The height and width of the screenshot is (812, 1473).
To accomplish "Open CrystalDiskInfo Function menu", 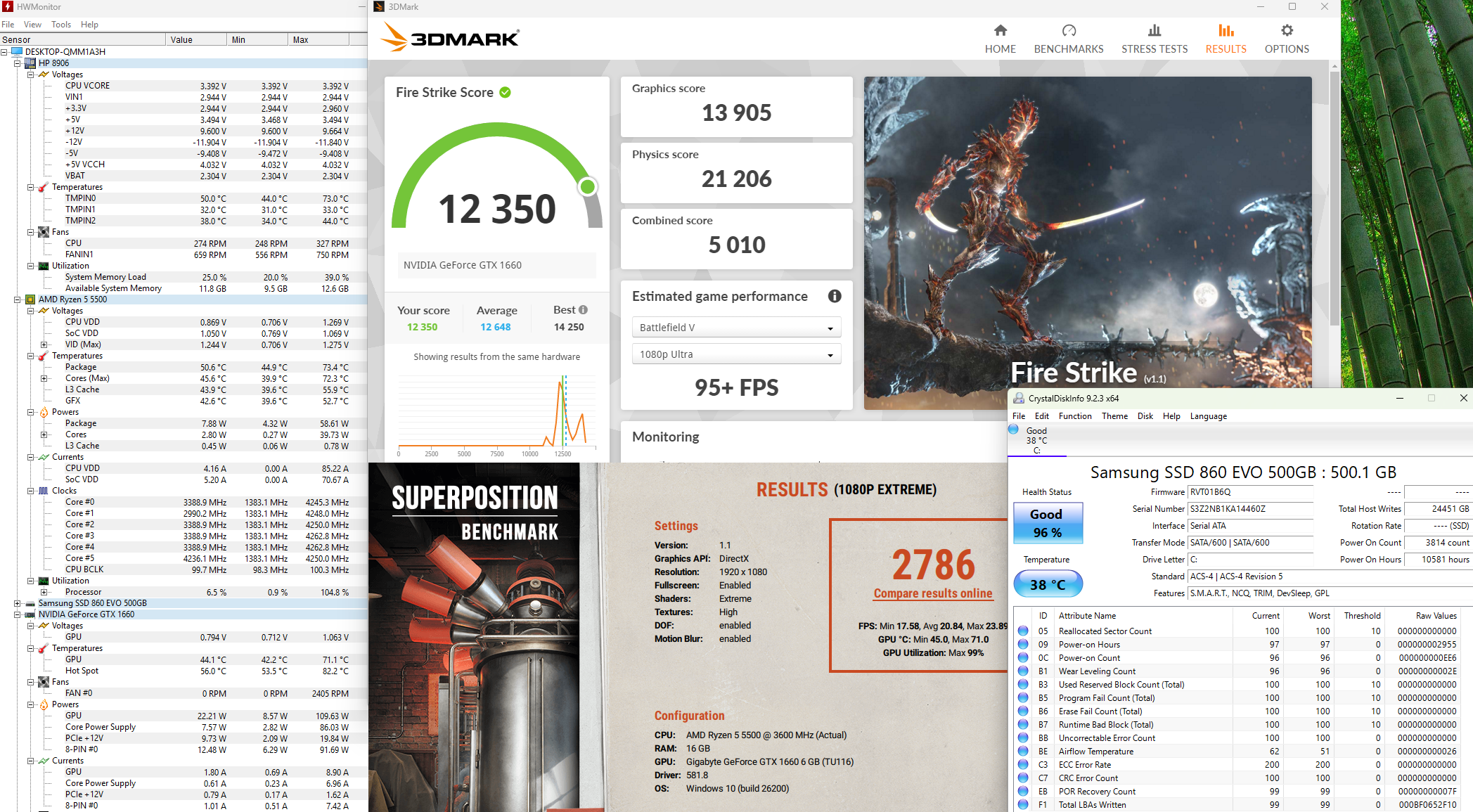I will [1074, 416].
